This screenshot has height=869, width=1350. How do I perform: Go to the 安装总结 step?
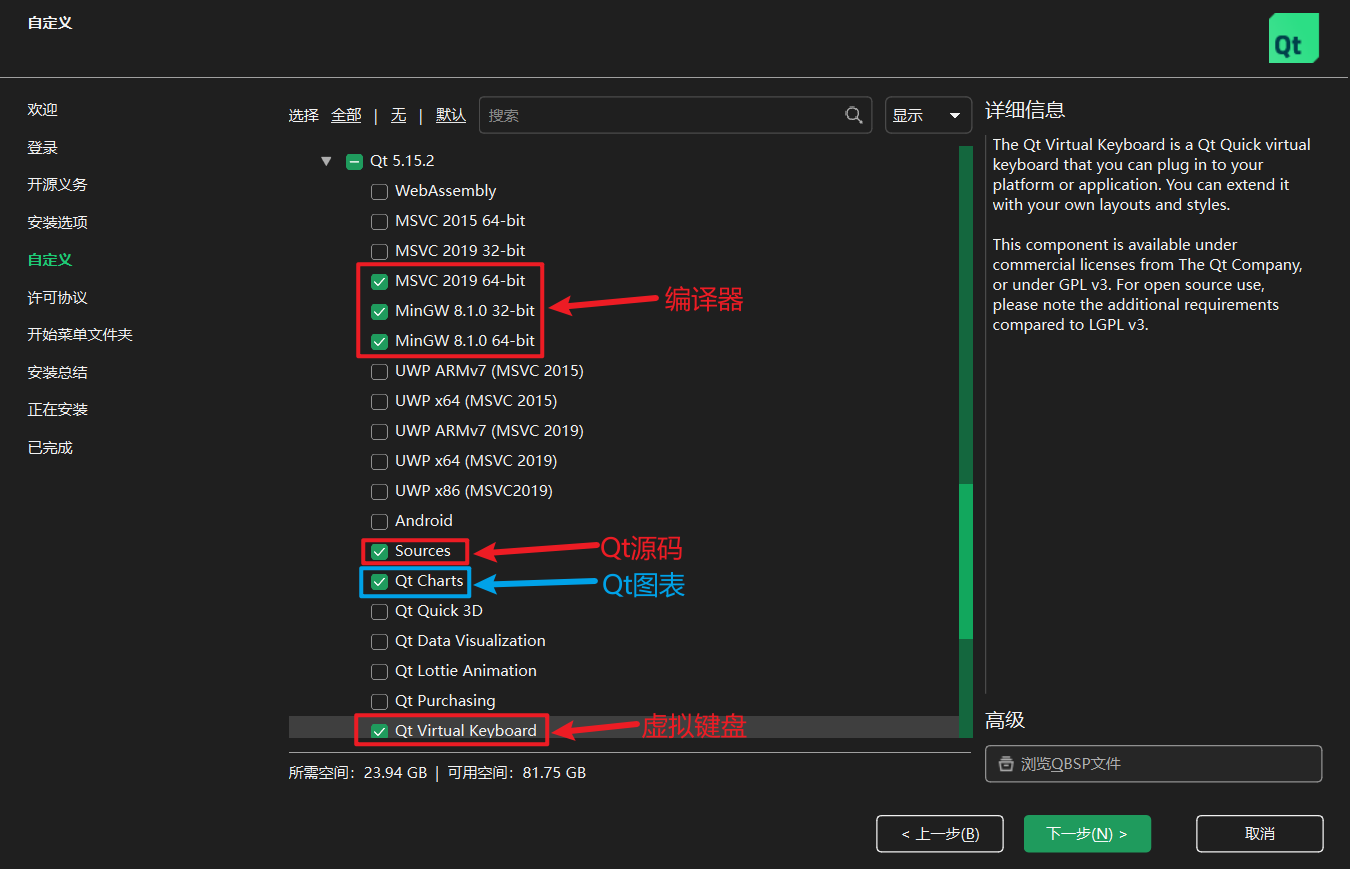click(58, 372)
